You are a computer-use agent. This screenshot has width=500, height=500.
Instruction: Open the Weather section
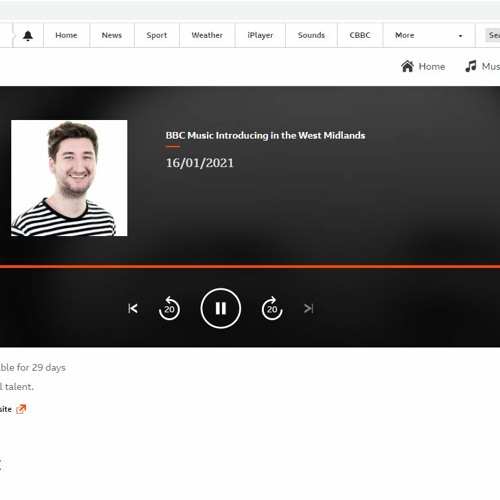207,35
